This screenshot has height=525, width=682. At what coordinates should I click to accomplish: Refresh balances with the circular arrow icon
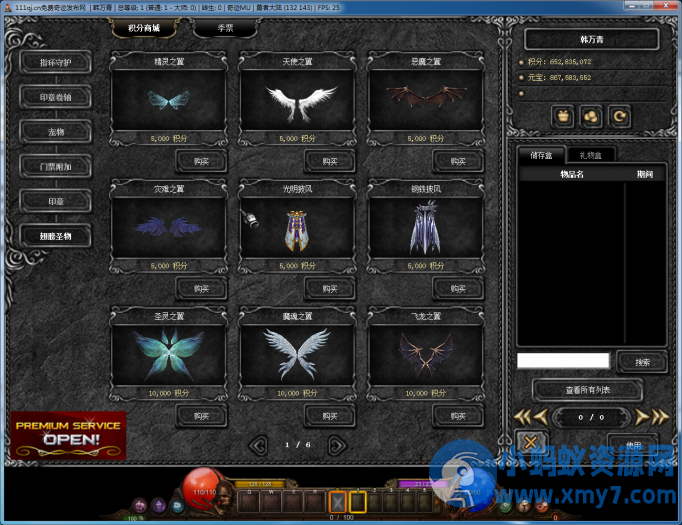click(x=619, y=117)
